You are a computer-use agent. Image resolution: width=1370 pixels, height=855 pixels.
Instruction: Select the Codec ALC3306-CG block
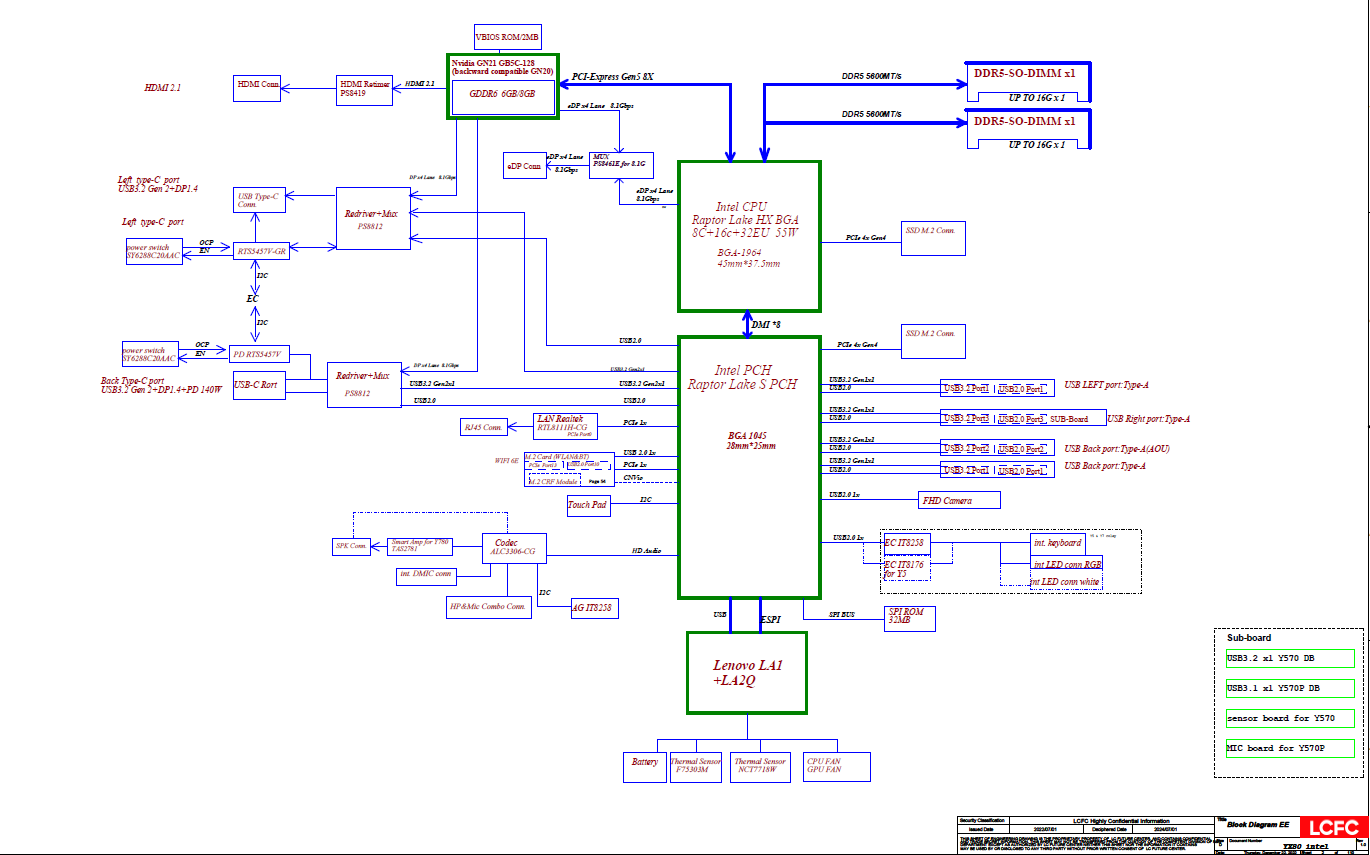point(514,548)
